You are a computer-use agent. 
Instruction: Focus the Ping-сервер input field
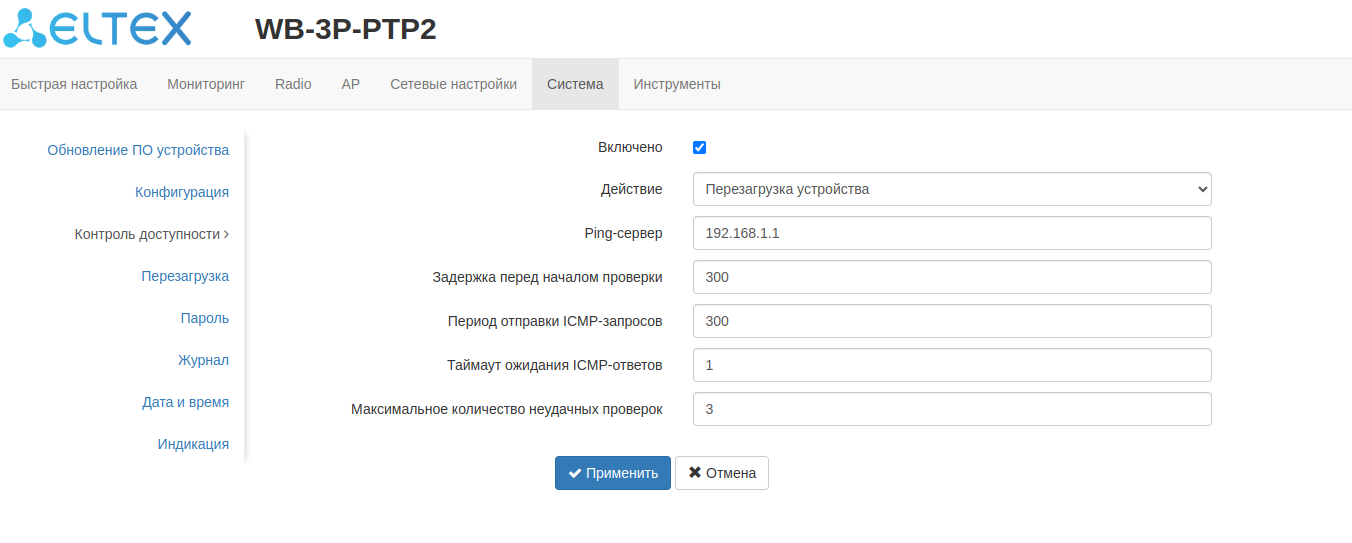(x=951, y=233)
